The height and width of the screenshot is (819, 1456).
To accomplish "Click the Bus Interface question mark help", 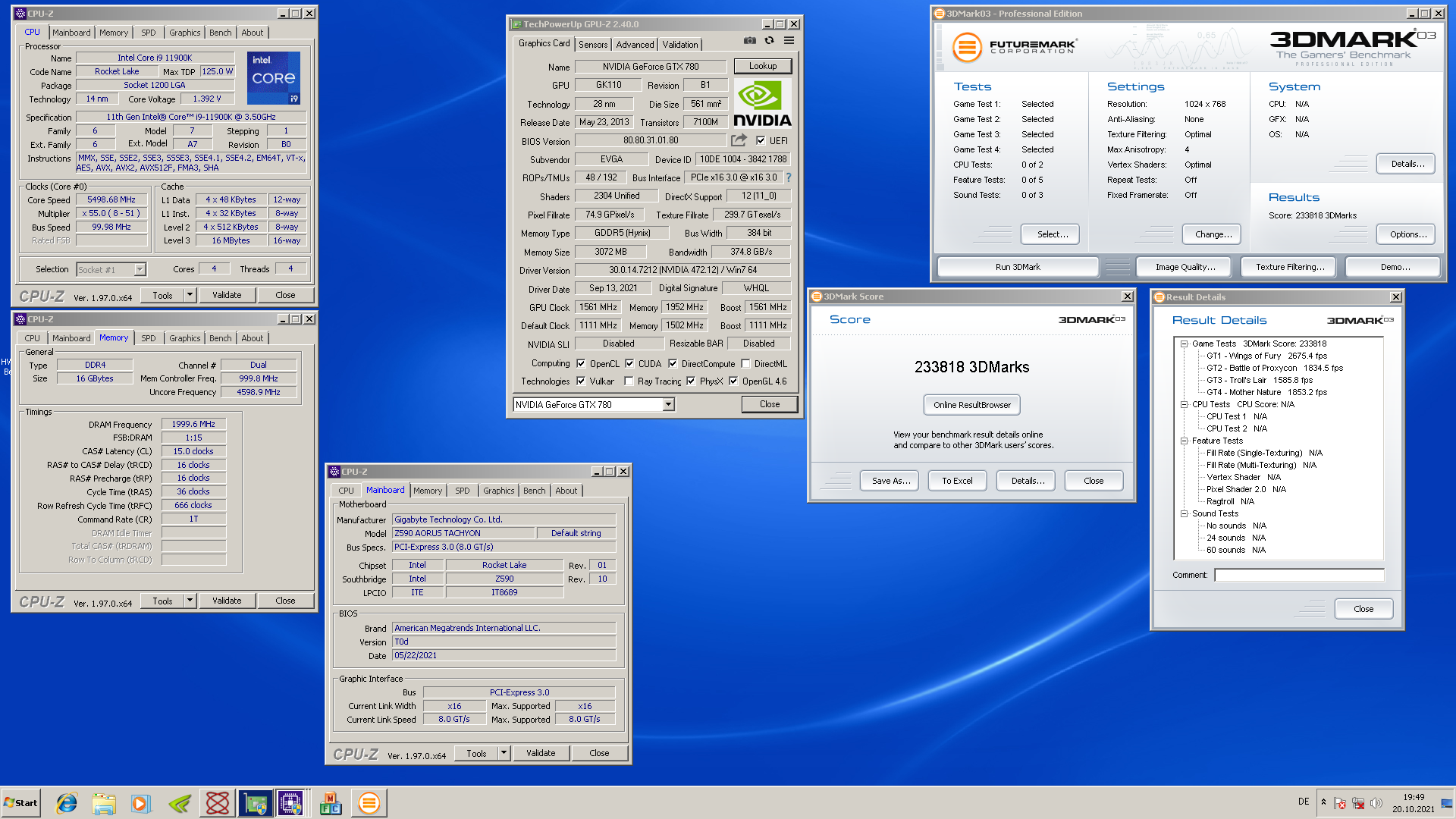I will click(x=789, y=177).
